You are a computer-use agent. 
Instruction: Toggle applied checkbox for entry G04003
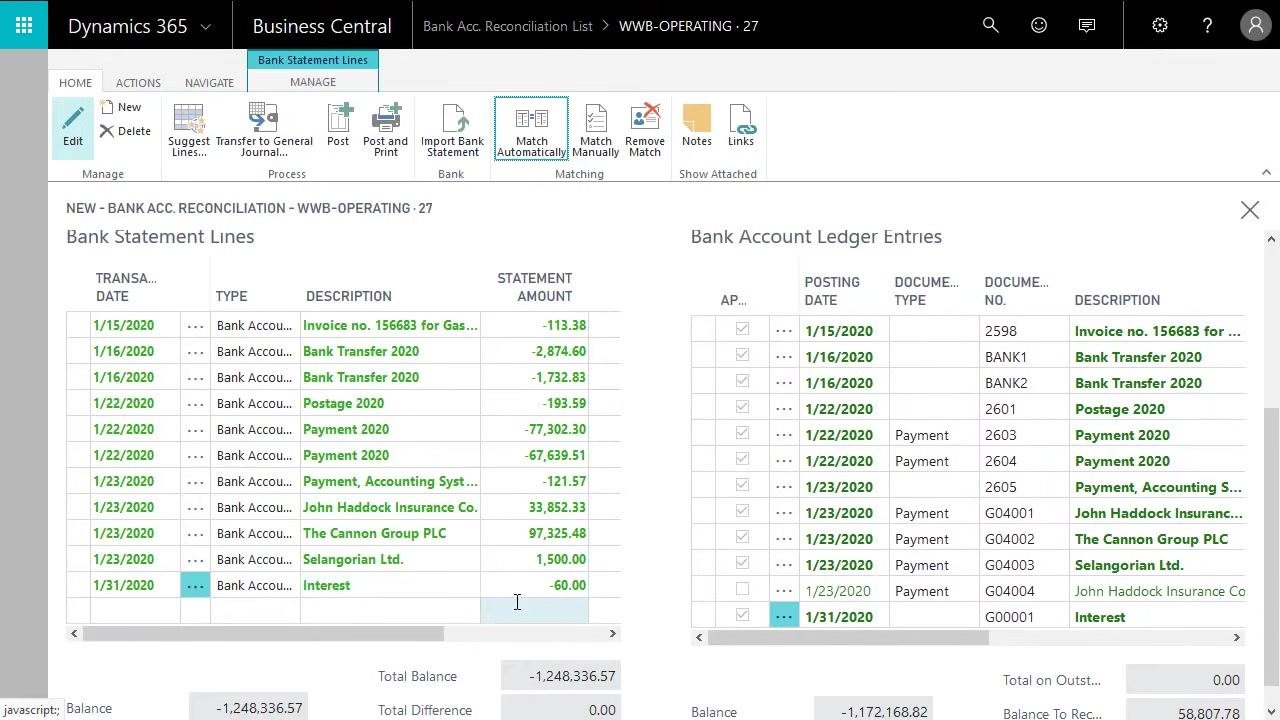[742, 563]
